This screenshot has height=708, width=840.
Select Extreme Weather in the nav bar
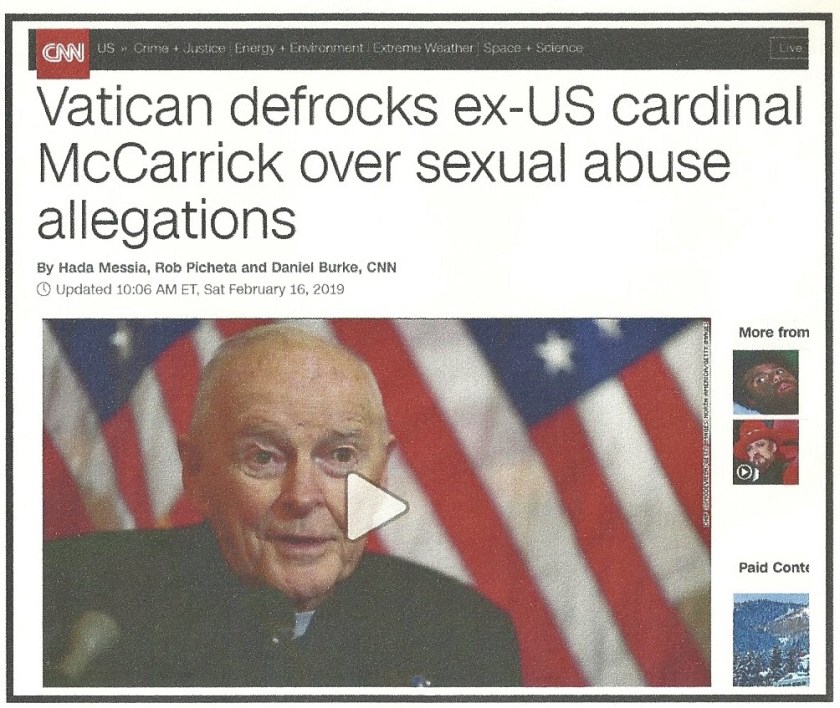pos(423,48)
